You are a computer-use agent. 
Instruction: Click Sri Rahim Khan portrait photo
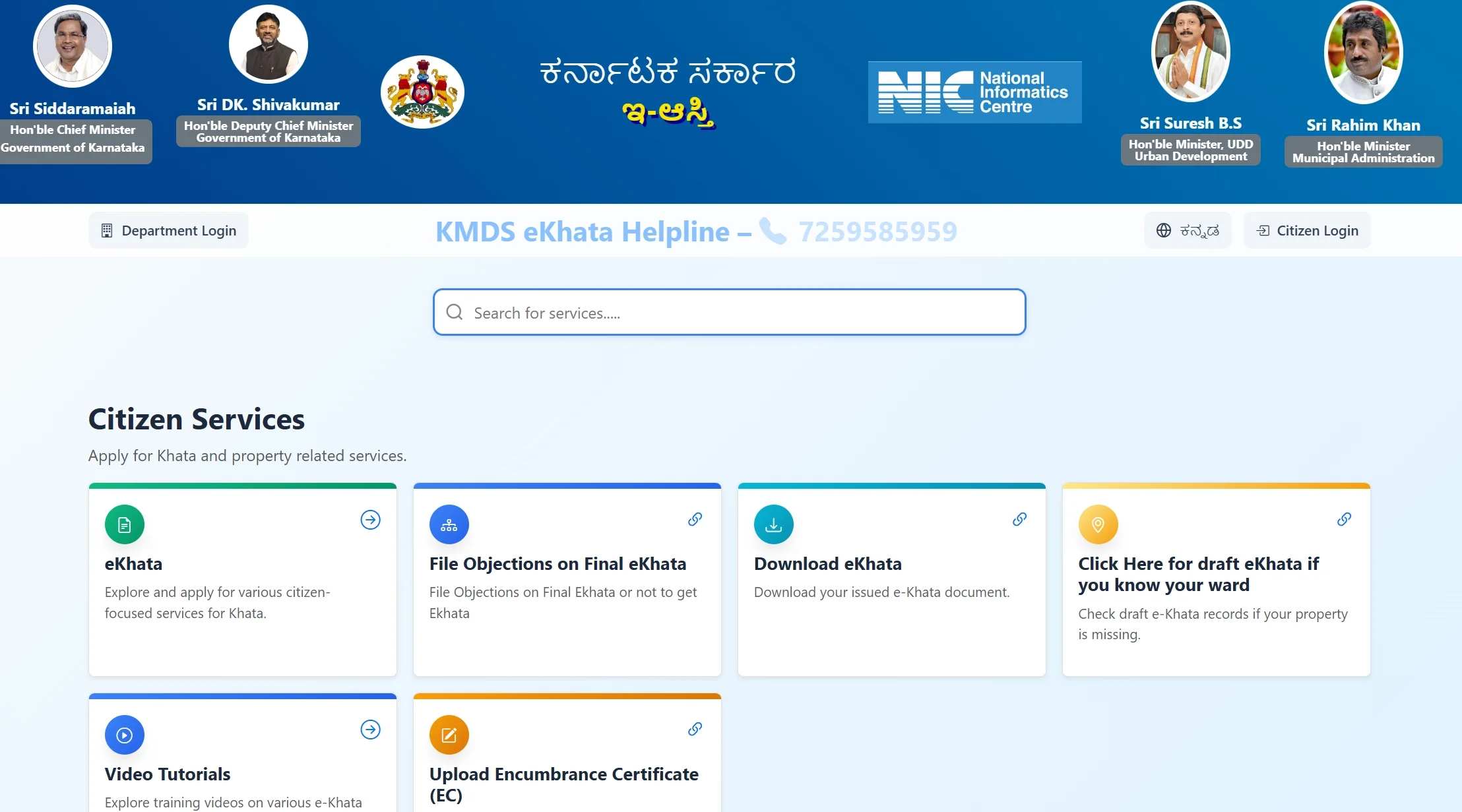pos(1364,53)
